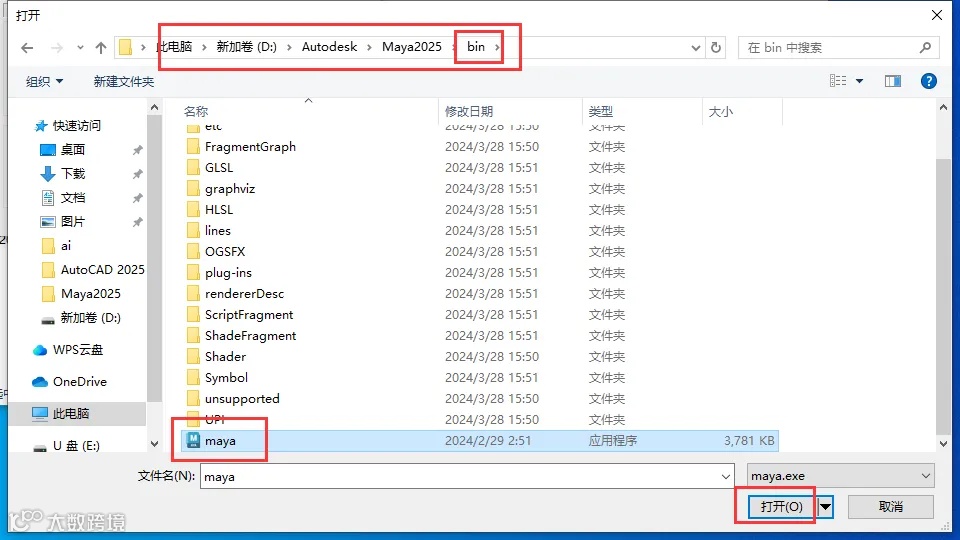
Task: Sort by 名称 column header
Action: click(x=196, y=111)
